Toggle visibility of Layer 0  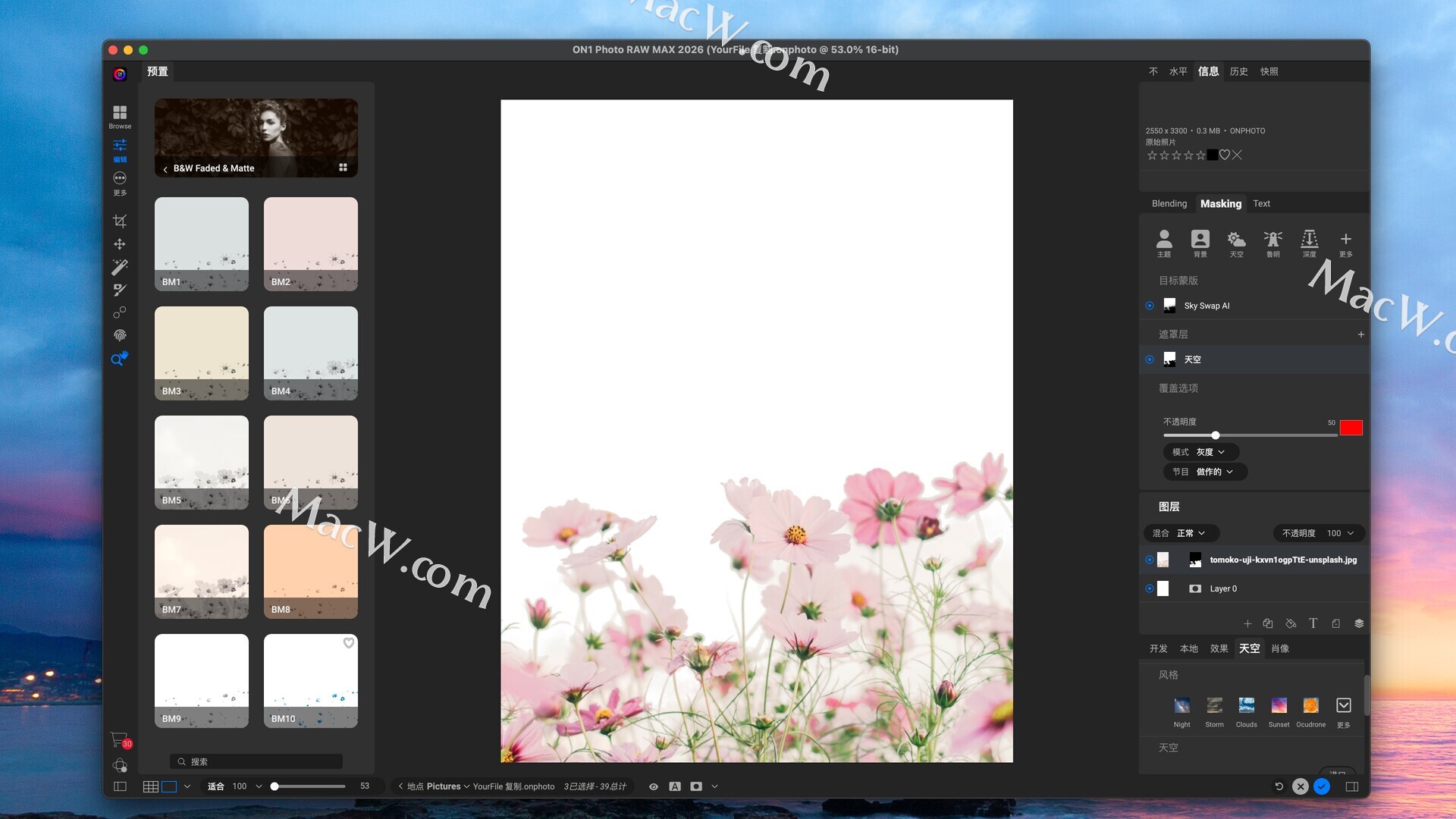pos(1150,588)
